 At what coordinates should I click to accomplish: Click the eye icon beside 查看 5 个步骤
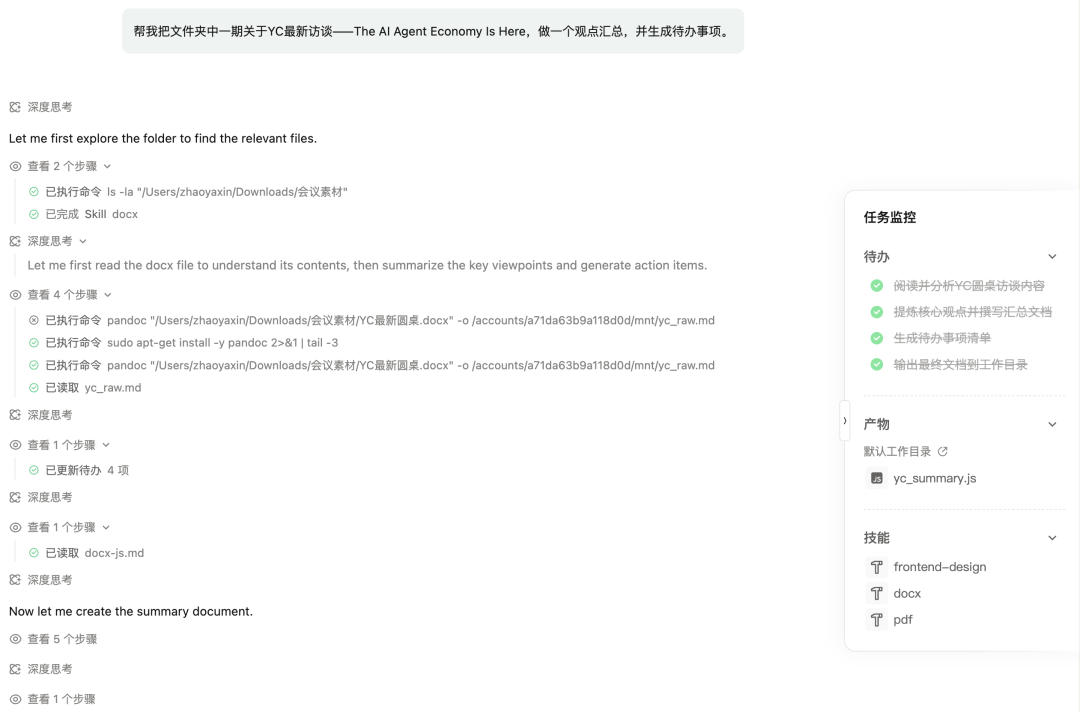[x=15, y=639]
